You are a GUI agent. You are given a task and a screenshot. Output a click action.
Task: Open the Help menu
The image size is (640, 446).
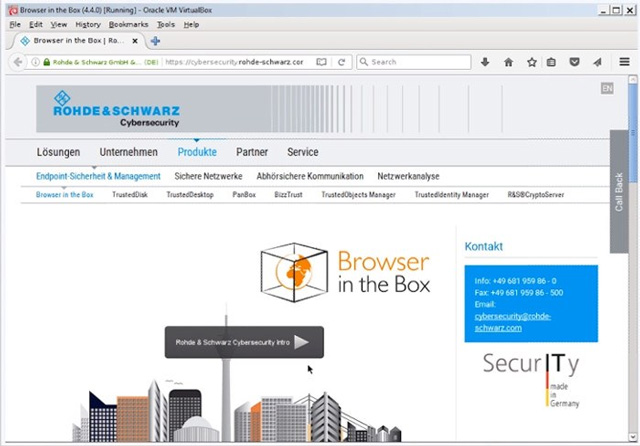coord(191,24)
